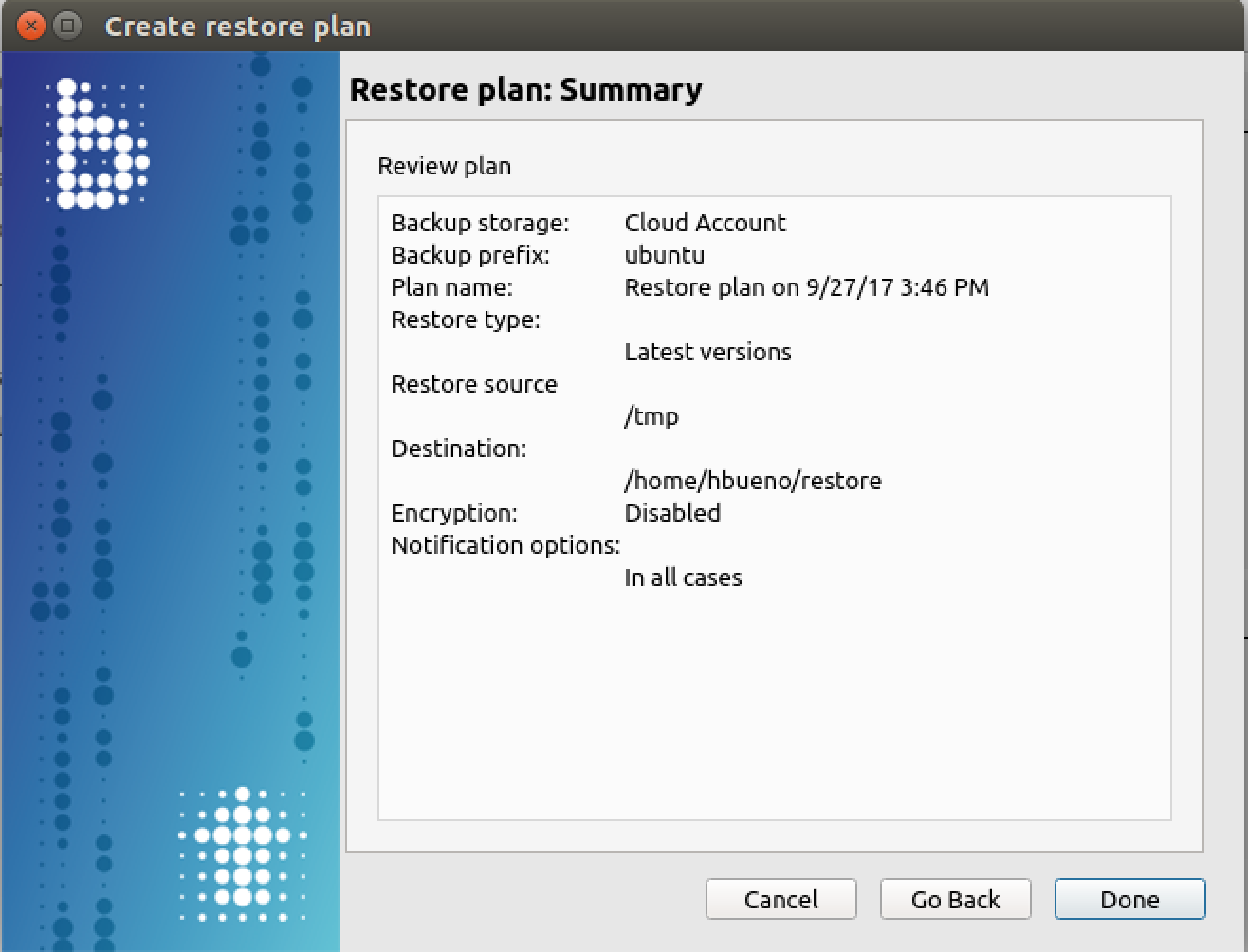This screenshot has width=1248, height=952.
Task: Click the Go Back button
Action: (x=955, y=899)
